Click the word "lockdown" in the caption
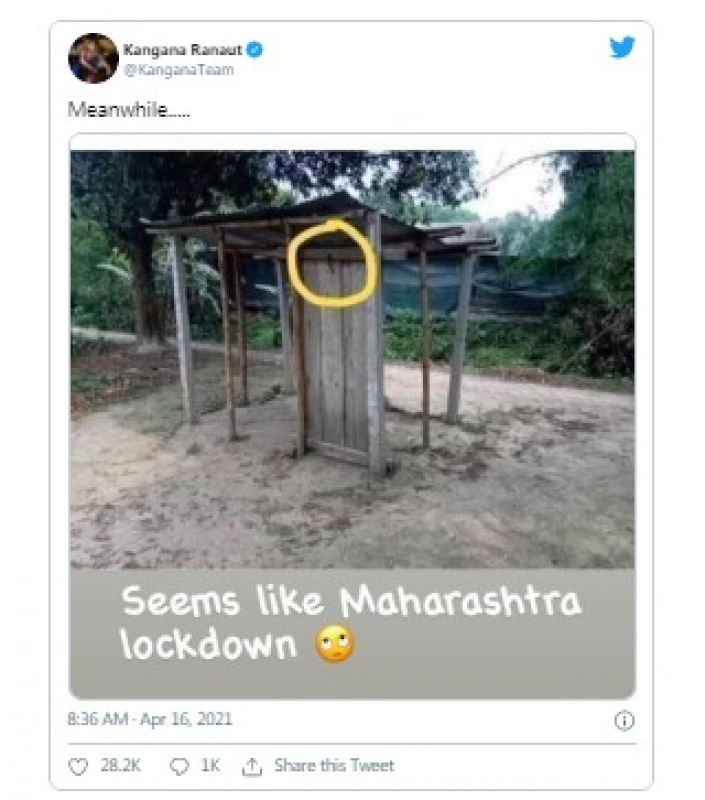This screenshot has height=800, width=705. coord(208,644)
